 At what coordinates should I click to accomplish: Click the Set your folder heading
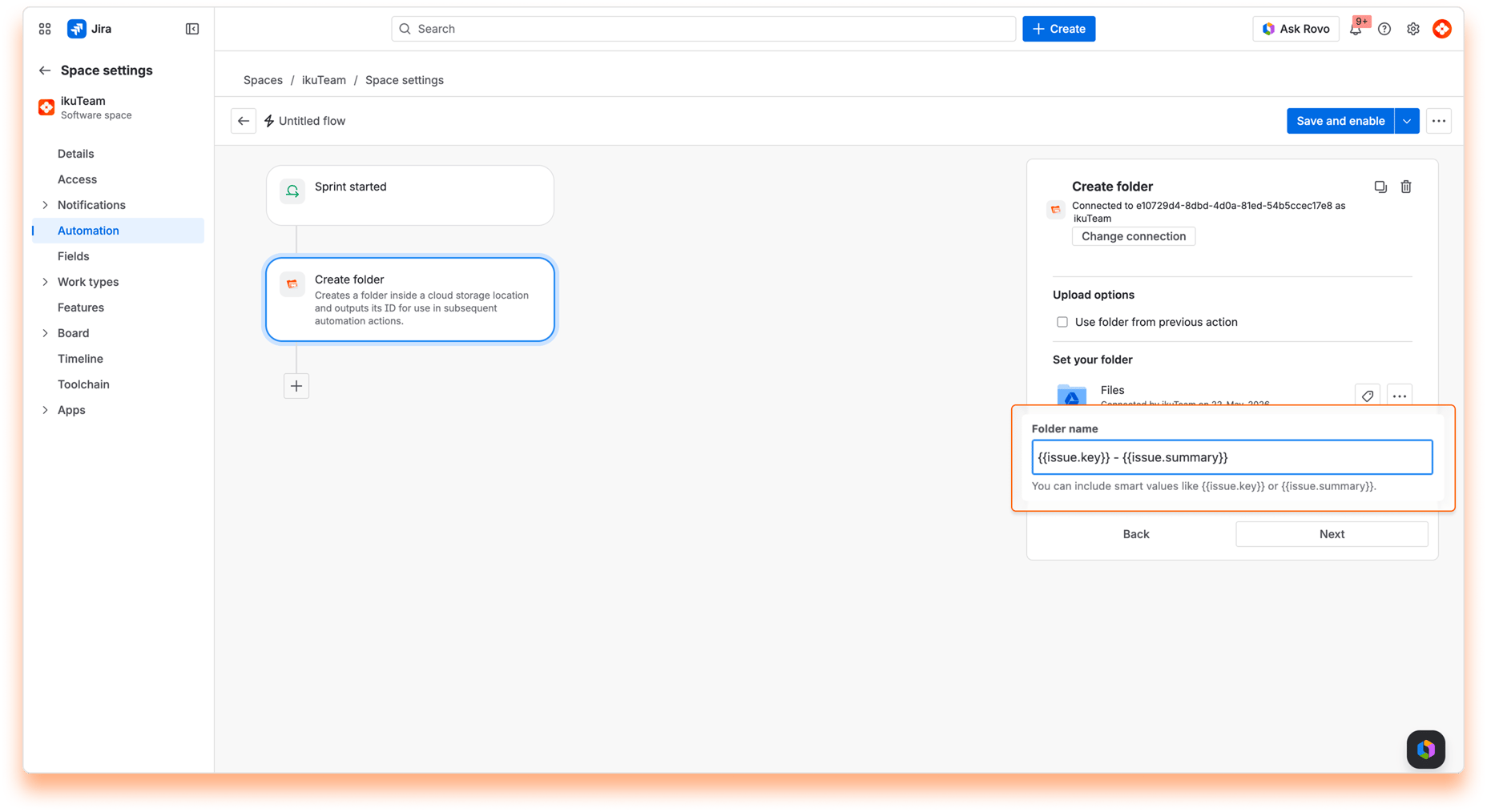tap(1093, 360)
